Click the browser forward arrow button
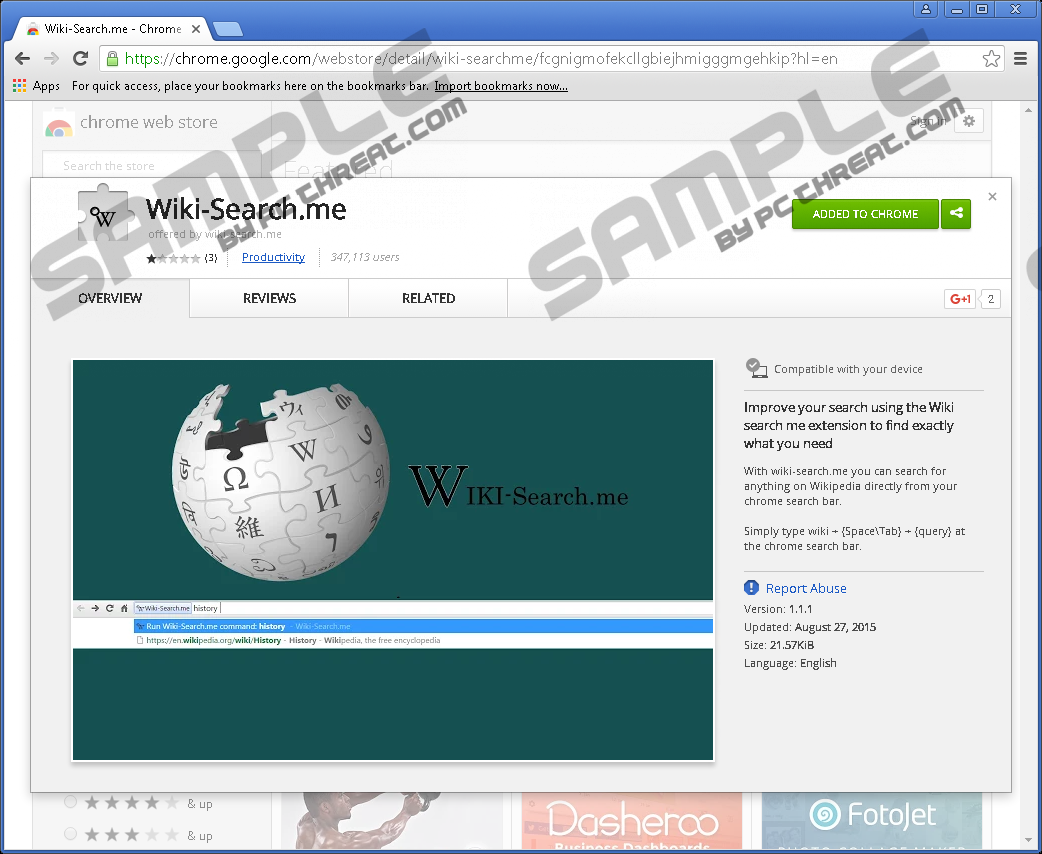Viewport: 1042px width, 854px height. click(50, 59)
